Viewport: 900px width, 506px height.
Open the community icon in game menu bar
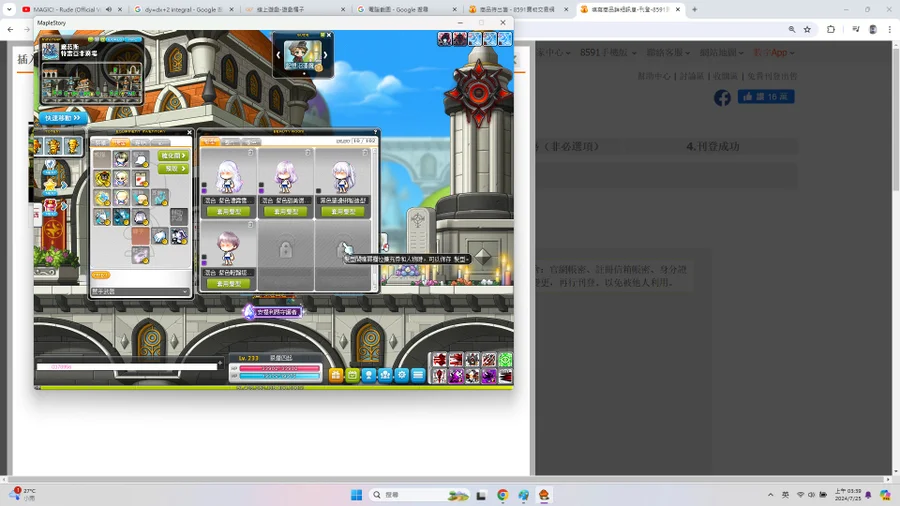tap(385, 375)
